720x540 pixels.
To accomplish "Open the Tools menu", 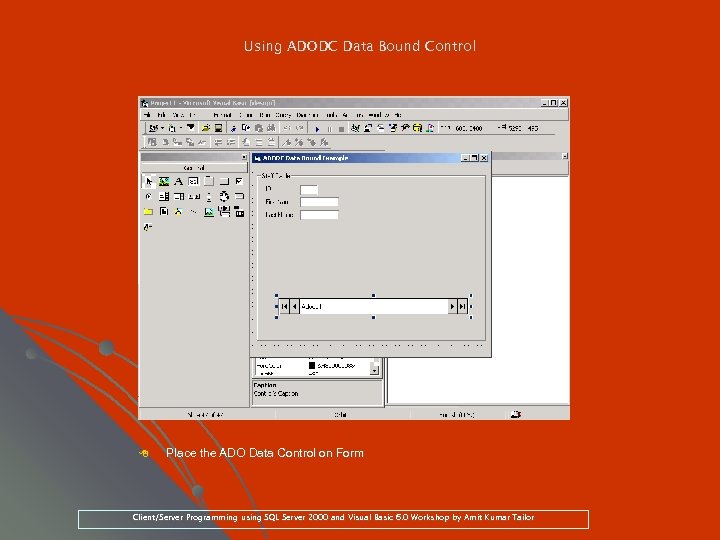I will [331, 115].
